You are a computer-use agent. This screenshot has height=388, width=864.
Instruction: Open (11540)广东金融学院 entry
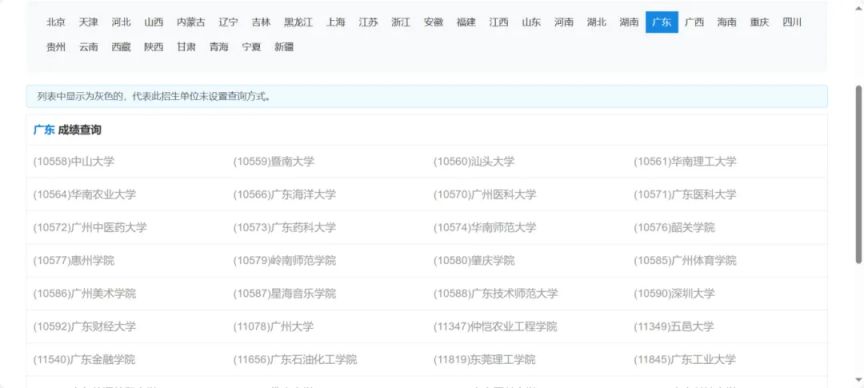click(84, 359)
